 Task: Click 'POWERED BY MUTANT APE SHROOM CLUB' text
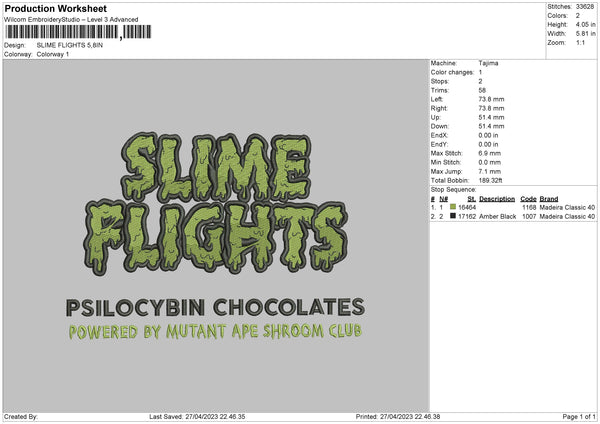(x=215, y=332)
